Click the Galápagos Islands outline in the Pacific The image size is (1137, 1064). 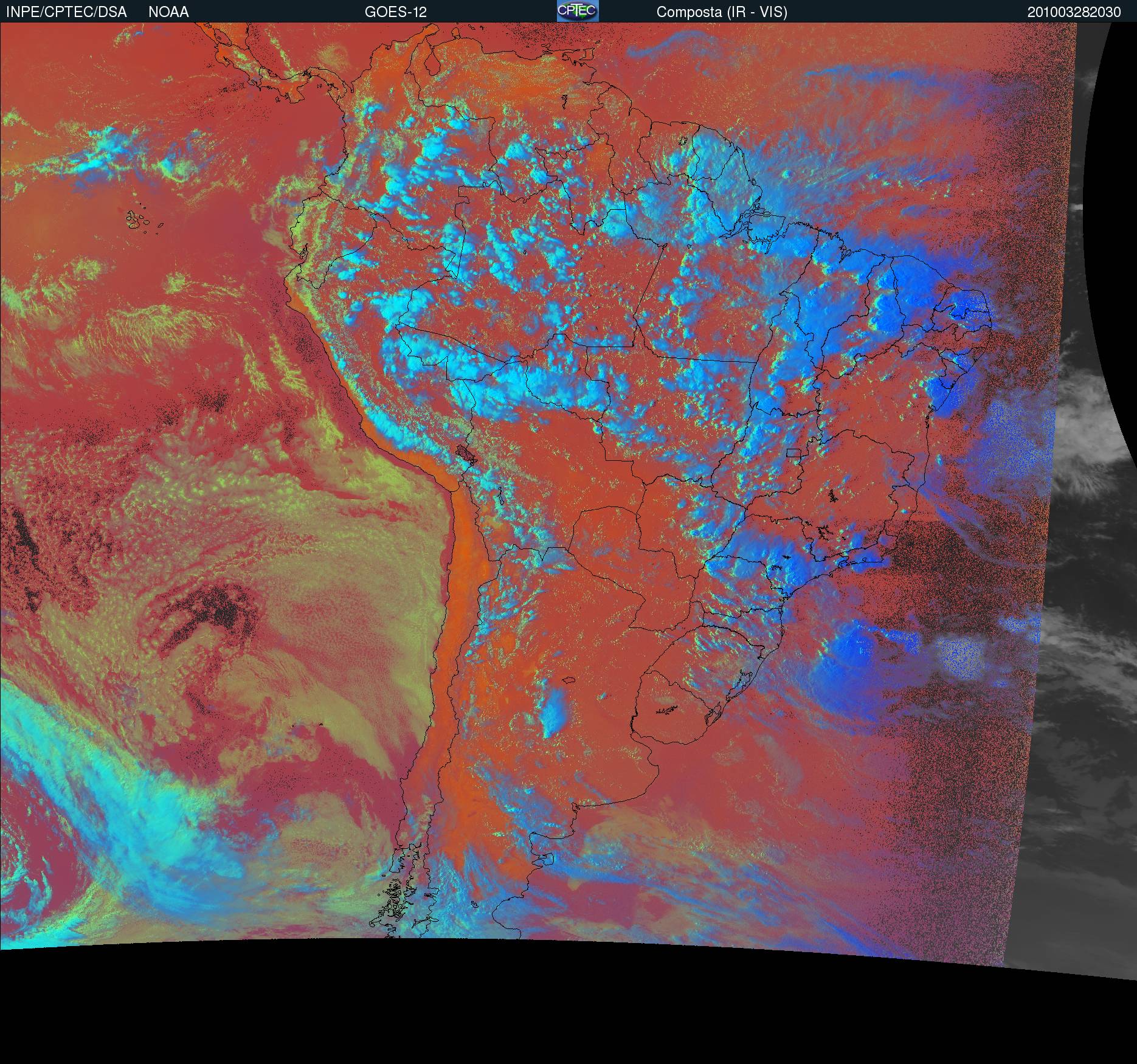(139, 219)
